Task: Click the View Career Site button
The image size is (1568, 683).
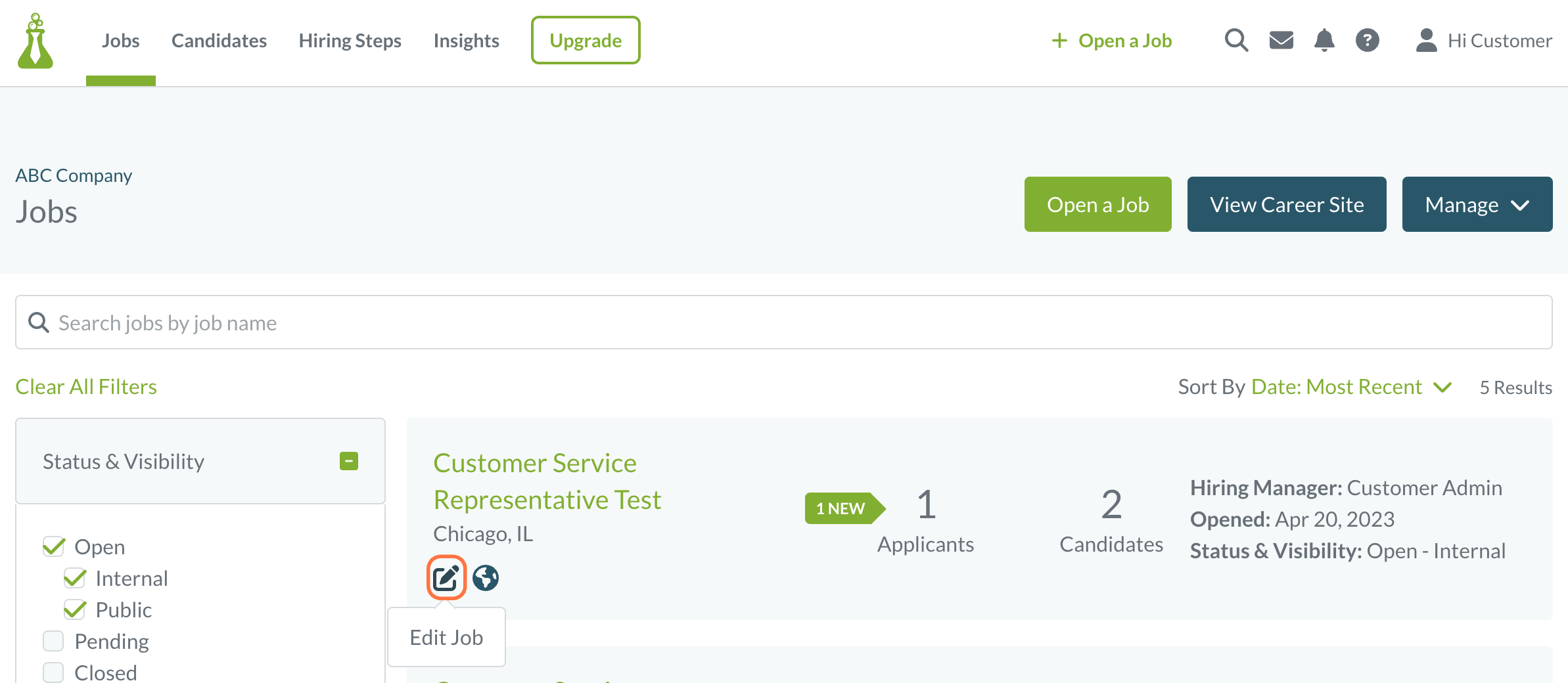Action: (1287, 204)
